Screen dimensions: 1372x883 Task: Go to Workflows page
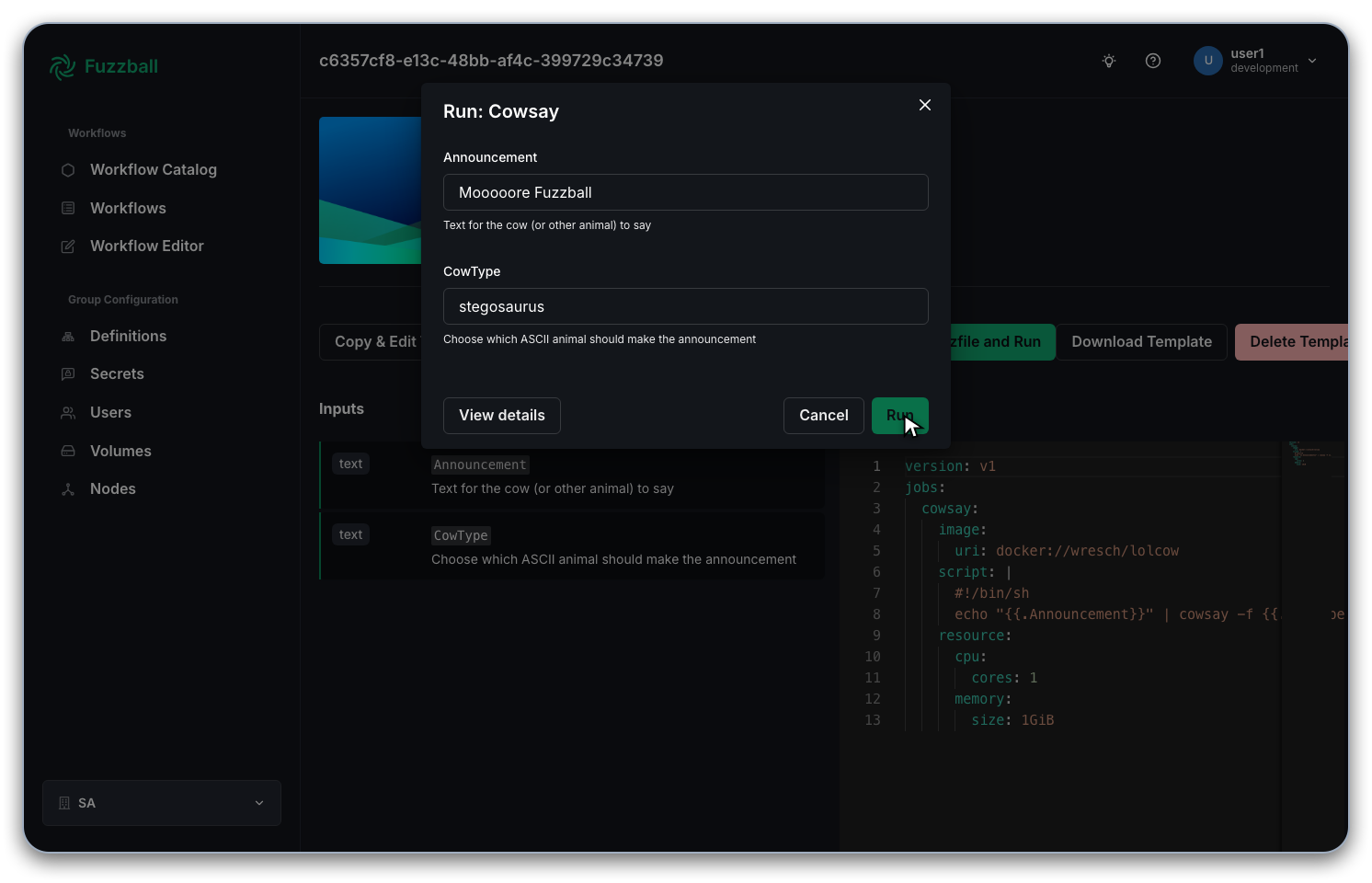click(x=128, y=208)
